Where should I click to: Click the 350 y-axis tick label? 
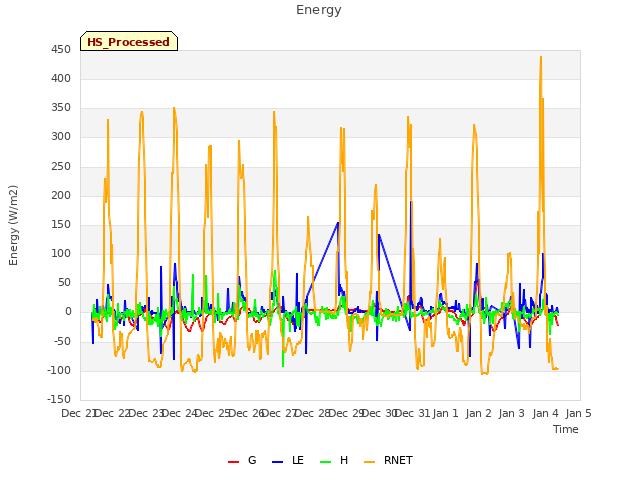61,108
